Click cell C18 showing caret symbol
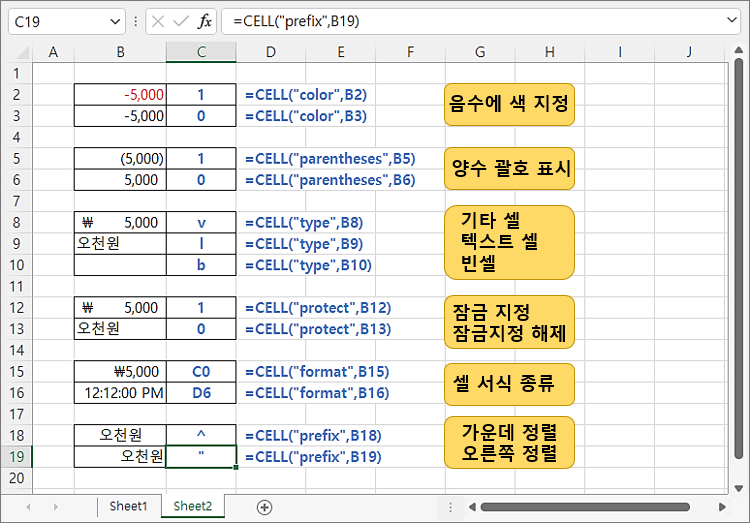Image resolution: width=750 pixels, height=523 pixels. [x=201, y=435]
